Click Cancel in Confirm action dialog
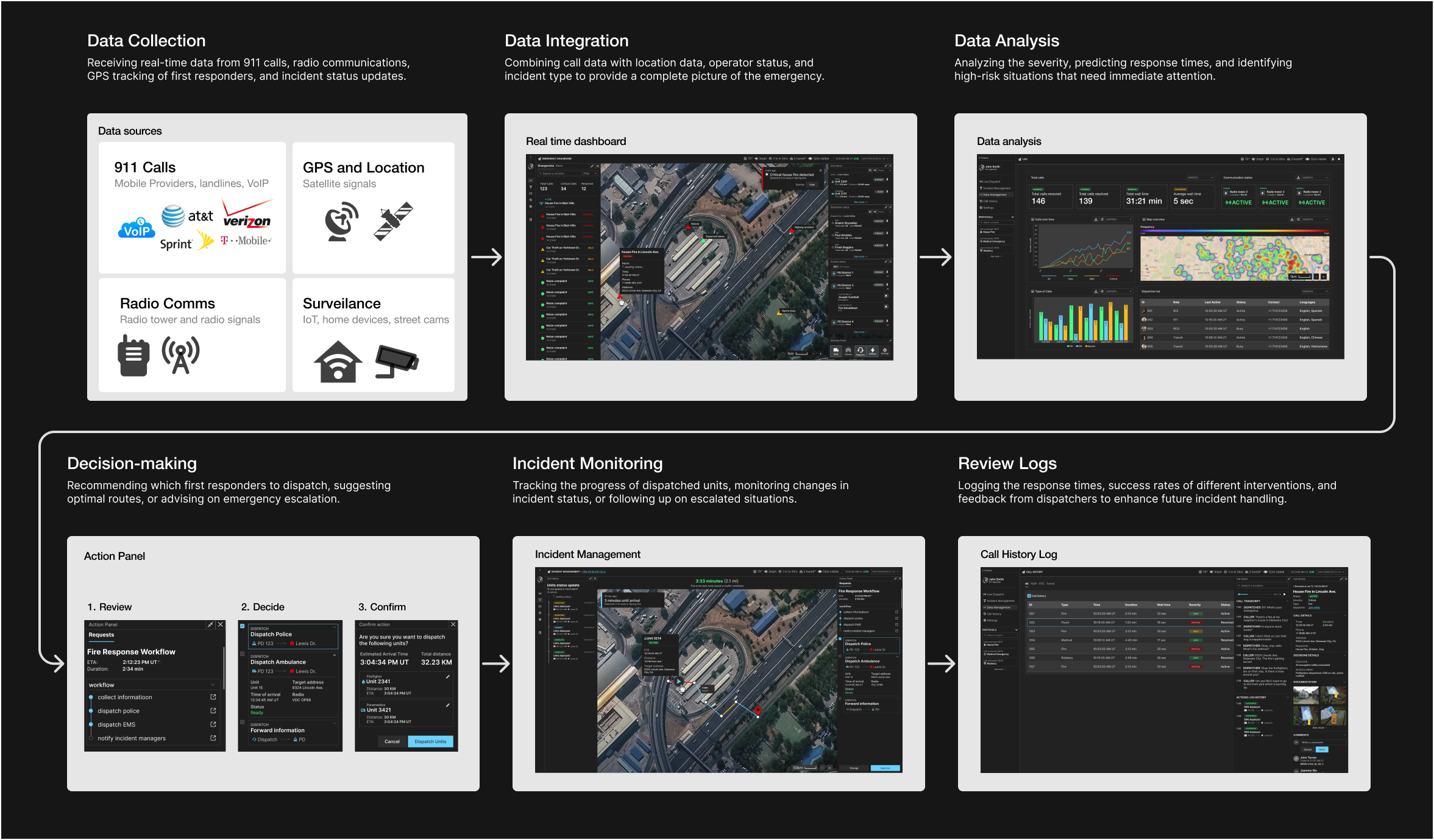Viewport: 1434px width, 840px height. pyautogui.click(x=392, y=741)
